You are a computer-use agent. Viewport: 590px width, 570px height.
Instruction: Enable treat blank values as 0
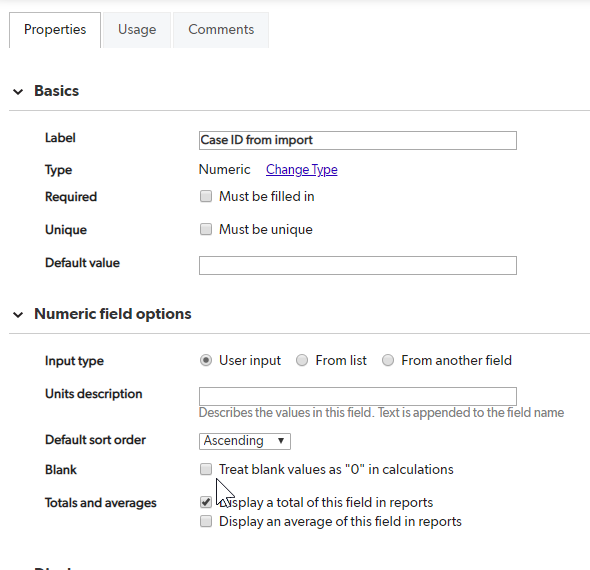pyautogui.click(x=206, y=469)
